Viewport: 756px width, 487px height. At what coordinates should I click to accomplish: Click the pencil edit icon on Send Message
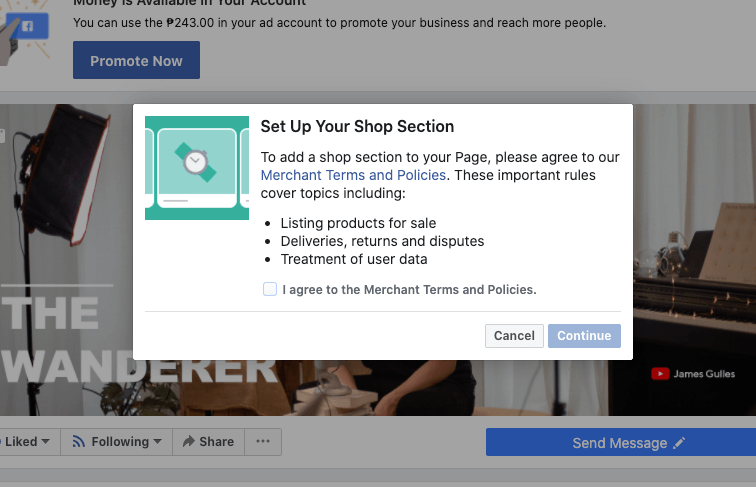pyautogui.click(x=680, y=443)
